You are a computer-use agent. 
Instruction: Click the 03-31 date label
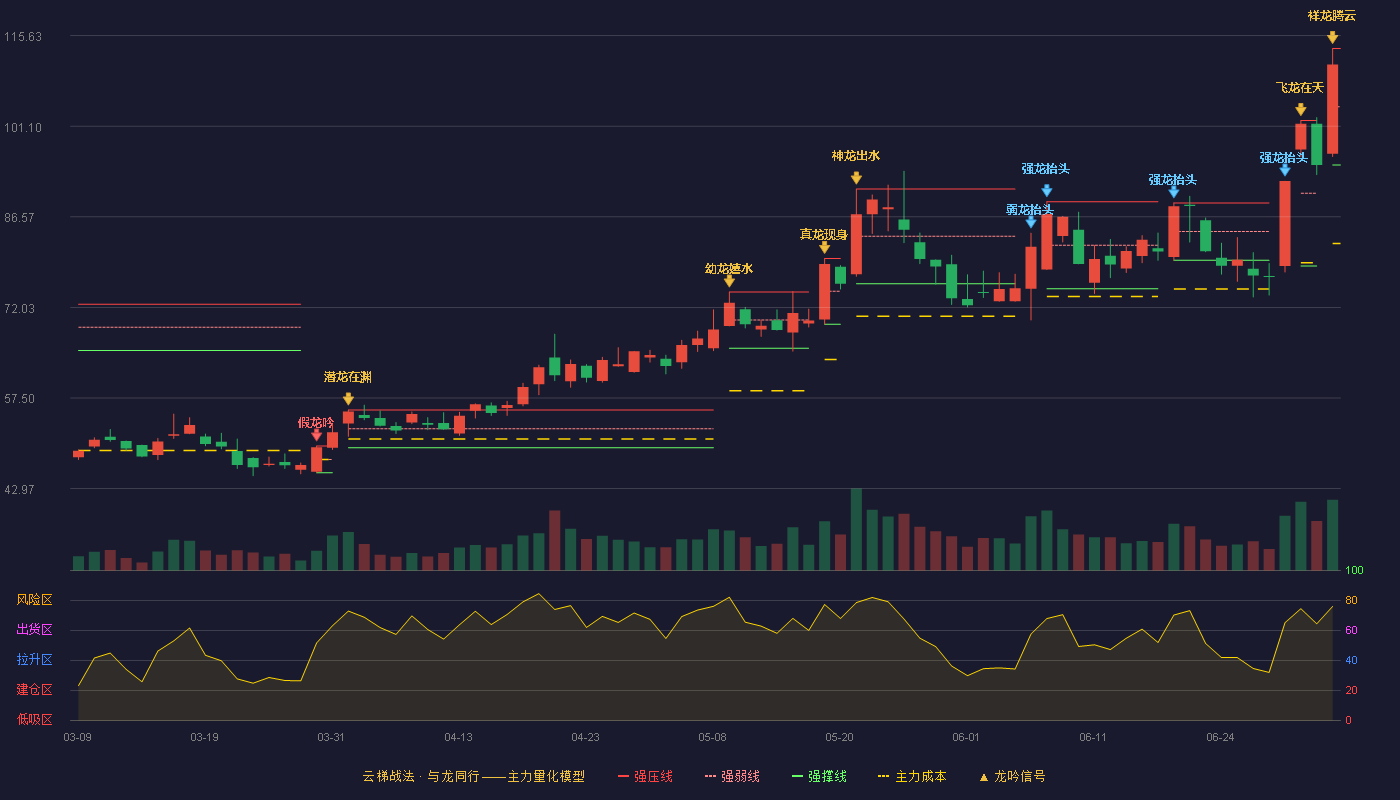pyautogui.click(x=331, y=737)
